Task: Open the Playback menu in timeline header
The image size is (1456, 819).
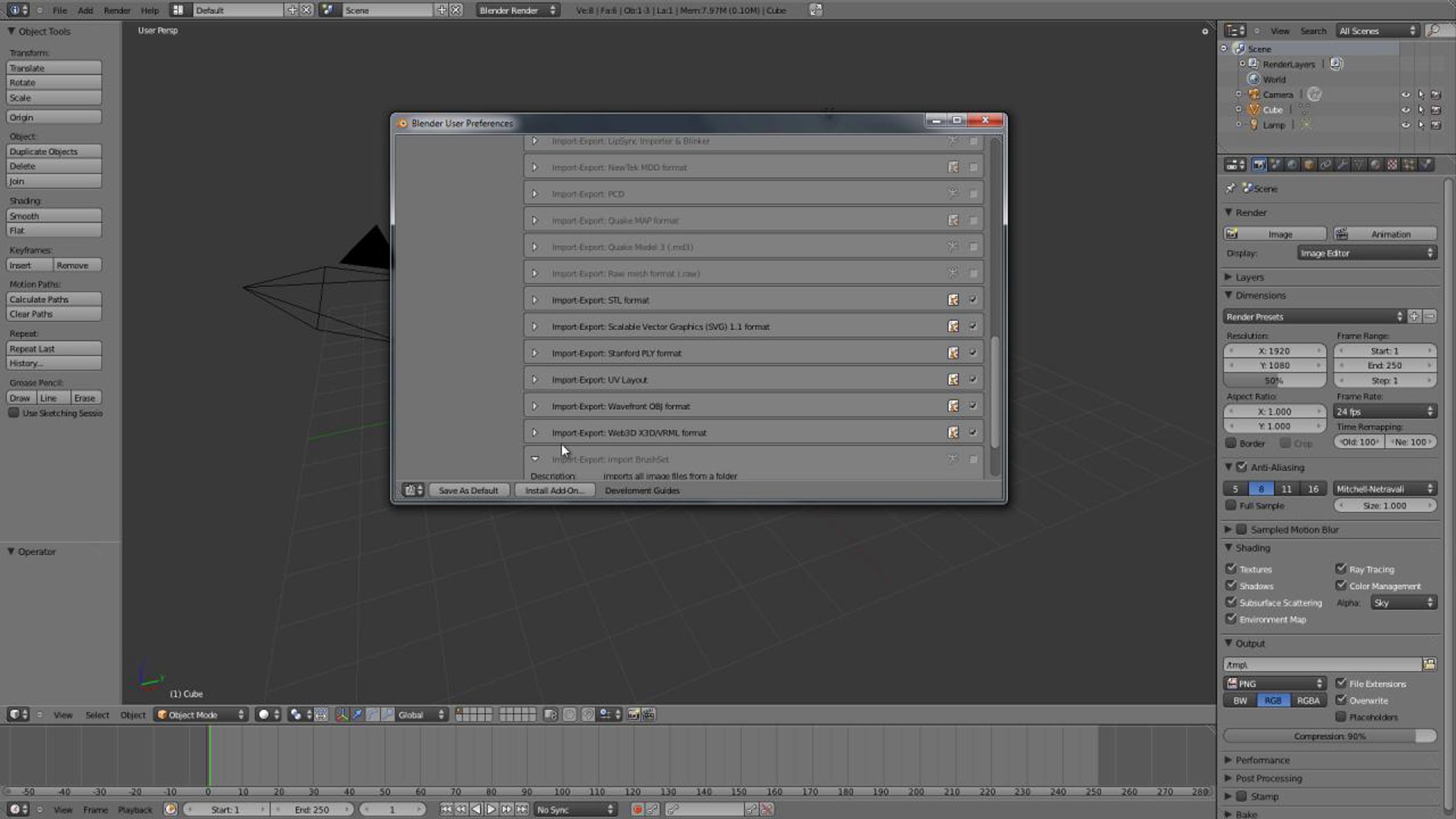Action: (135, 809)
